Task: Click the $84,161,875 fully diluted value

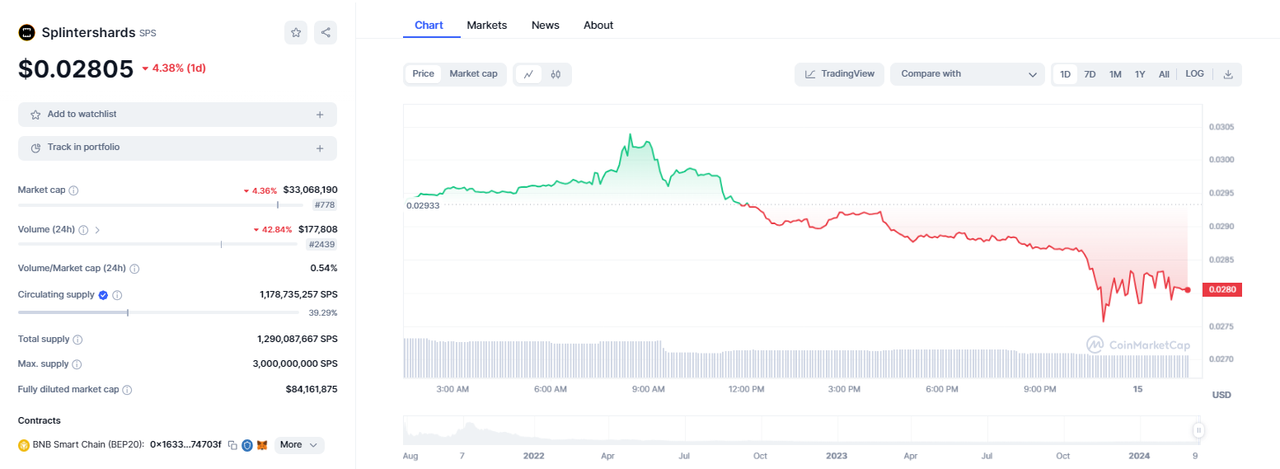Action: click(311, 390)
